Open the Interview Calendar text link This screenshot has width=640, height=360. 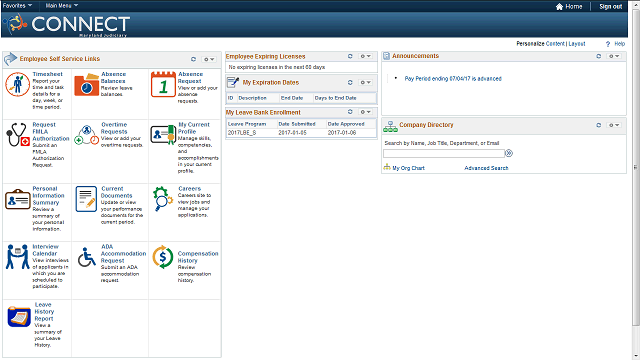click(x=45, y=250)
